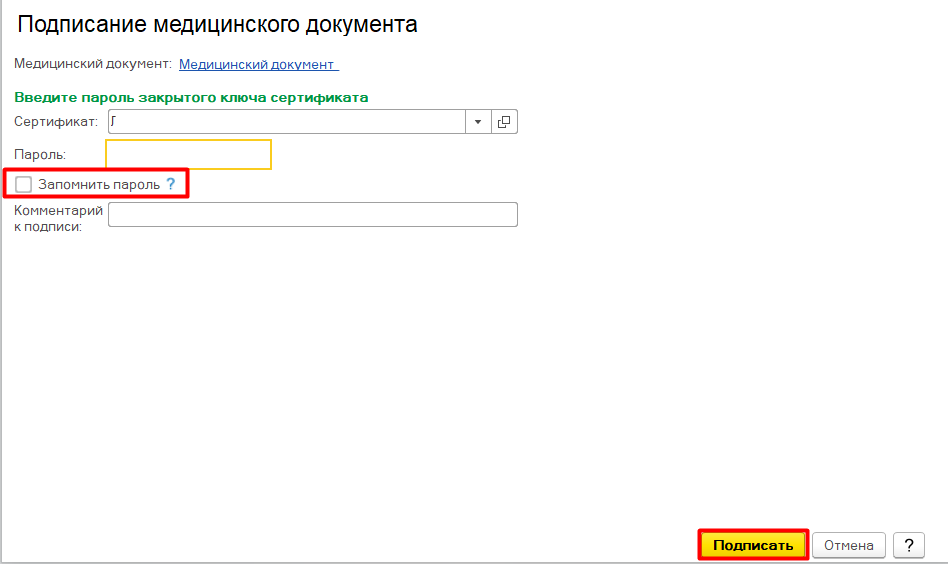Screen dimensions: 948x564
Task: Click the Пароль field label
Action: (40, 155)
